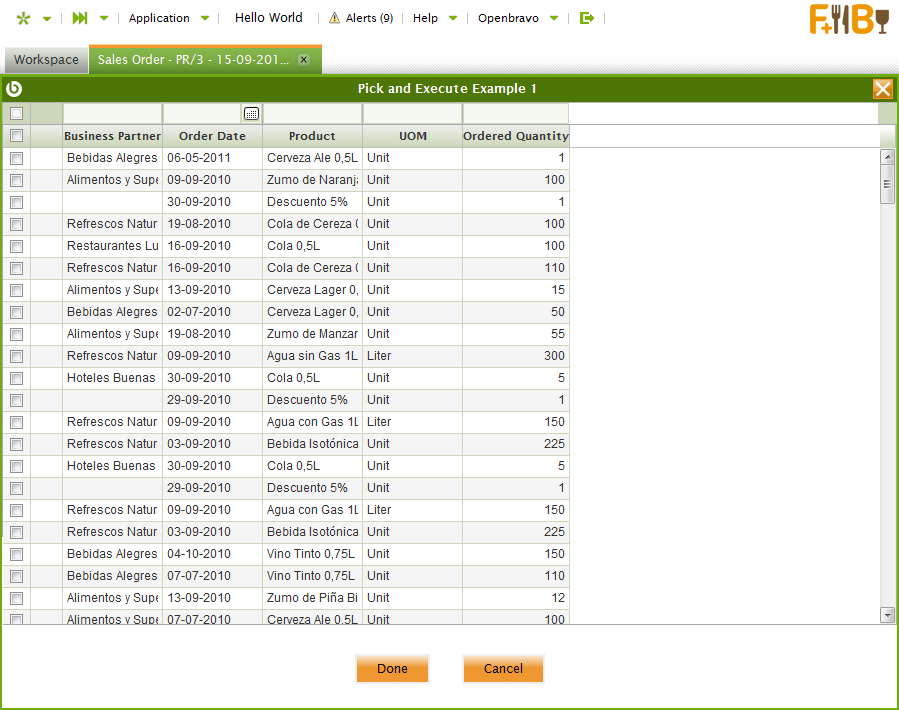Switch to the Sales Order PR/3 tab
899x710 pixels.
point(205,60)
